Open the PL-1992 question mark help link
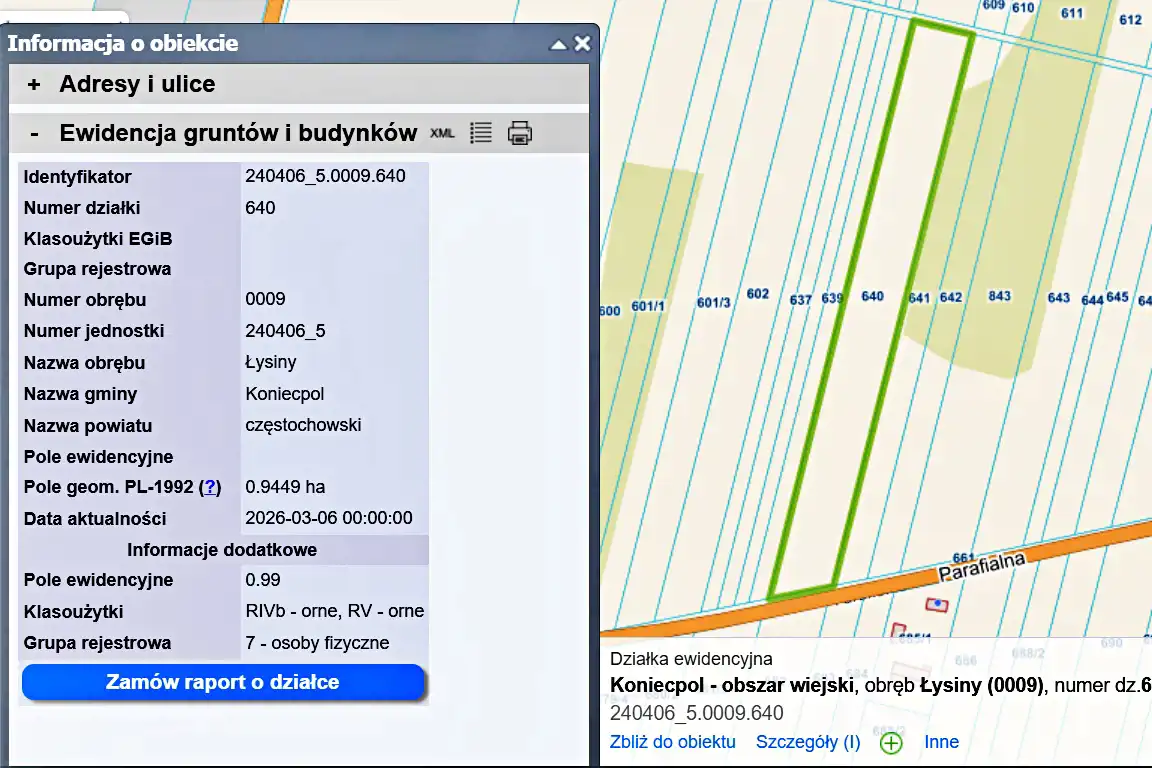1152x768 pixels. pos(210,487)
